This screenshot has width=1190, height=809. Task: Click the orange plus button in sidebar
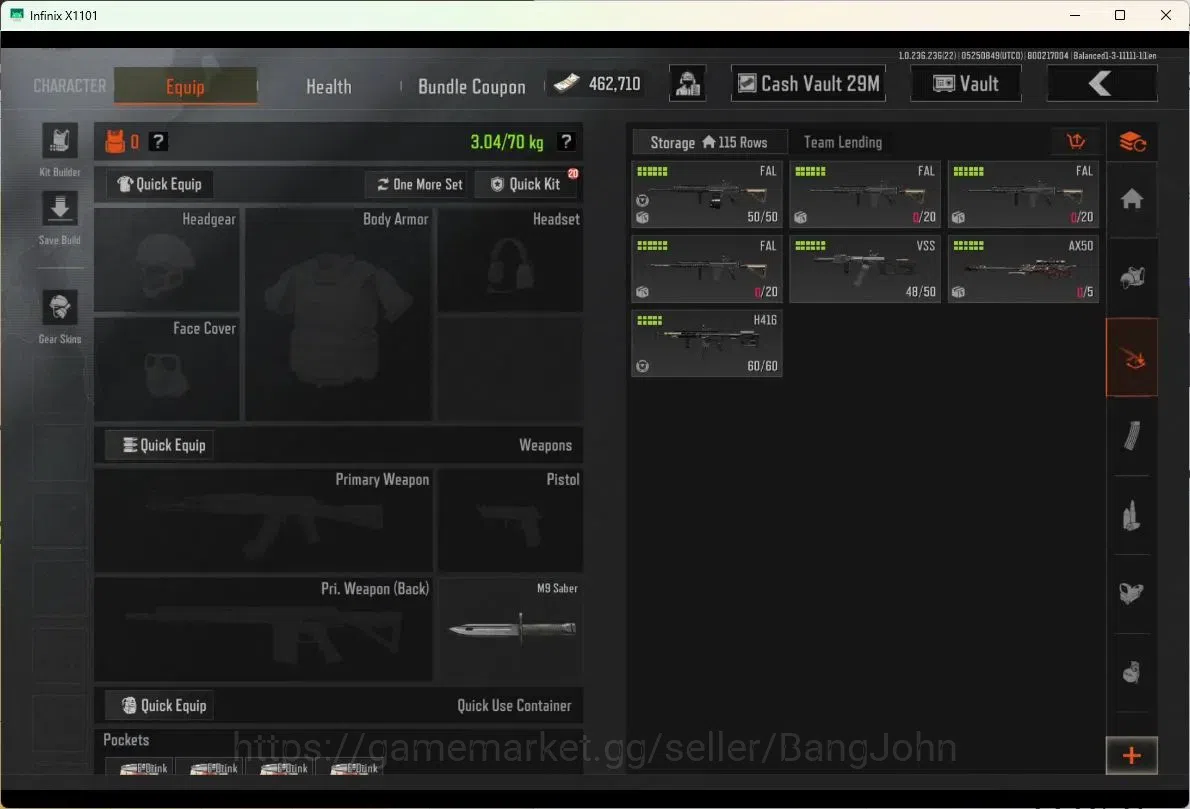[x=1132, y=756]
